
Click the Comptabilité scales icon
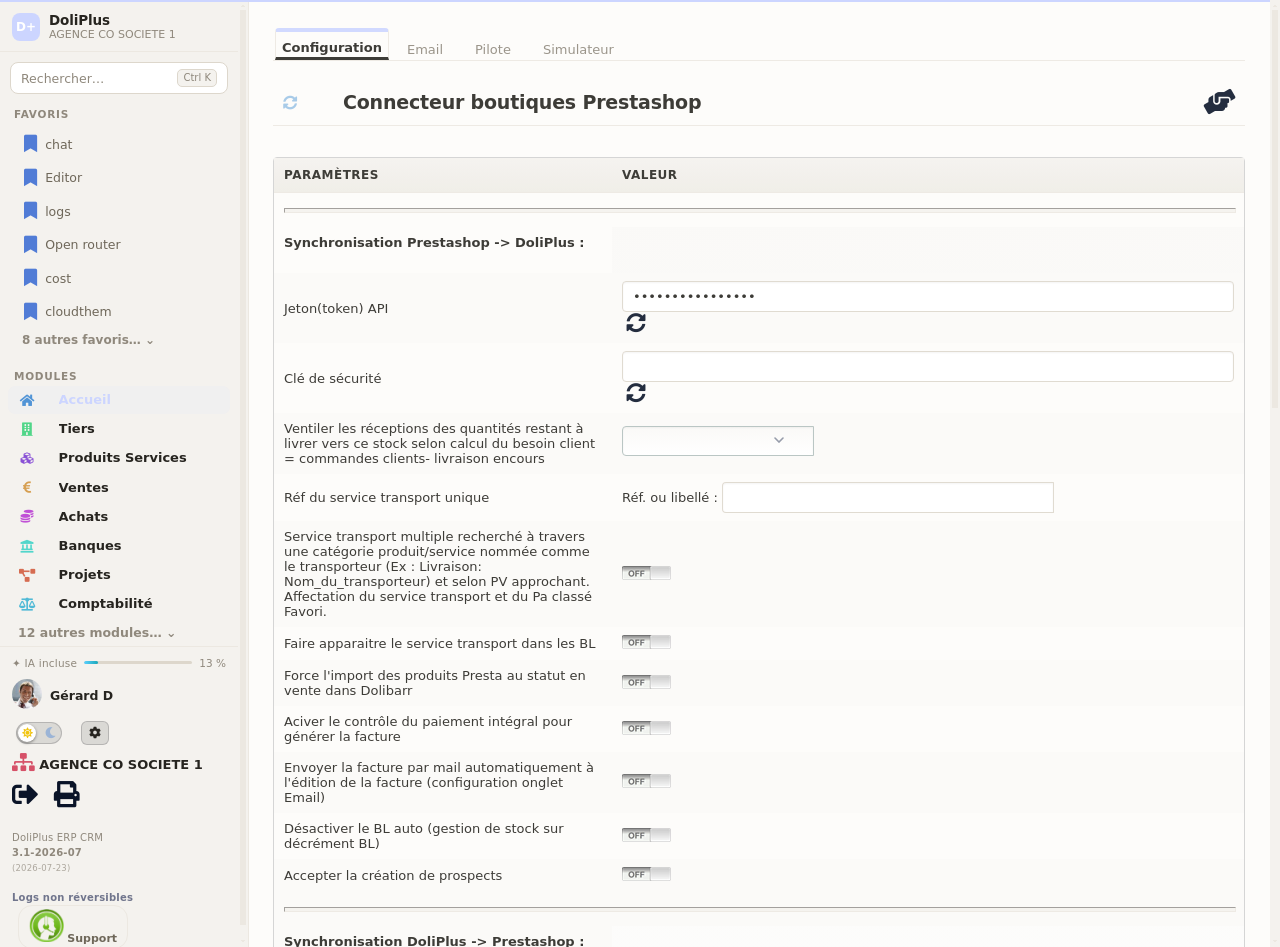(27, 604)
